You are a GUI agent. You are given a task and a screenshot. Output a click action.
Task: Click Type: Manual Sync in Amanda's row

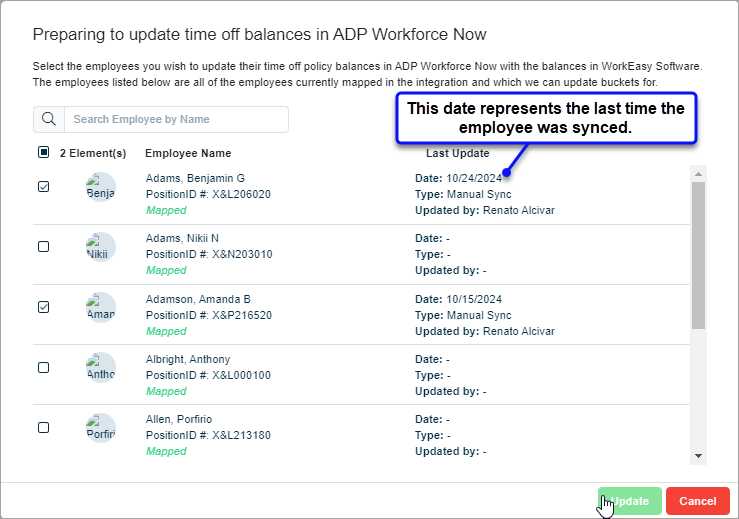463,315
